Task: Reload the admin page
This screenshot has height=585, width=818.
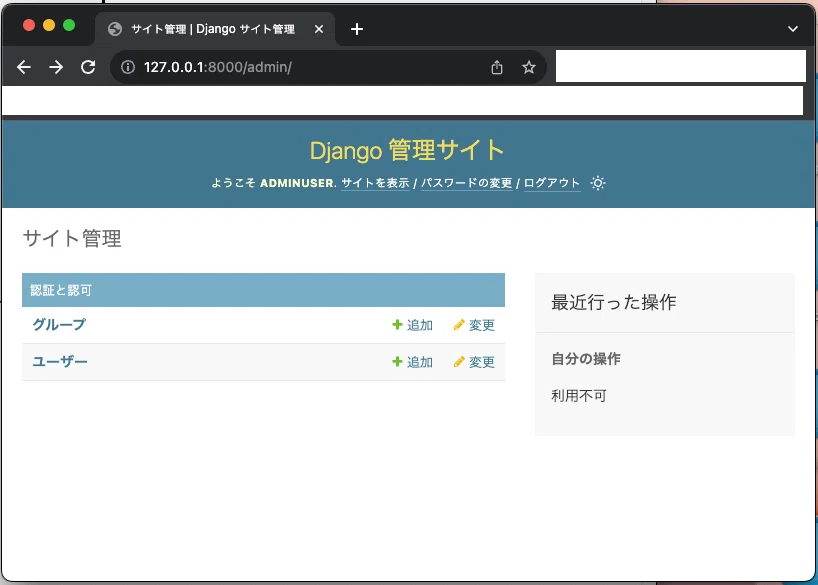Action: (88, 67)
